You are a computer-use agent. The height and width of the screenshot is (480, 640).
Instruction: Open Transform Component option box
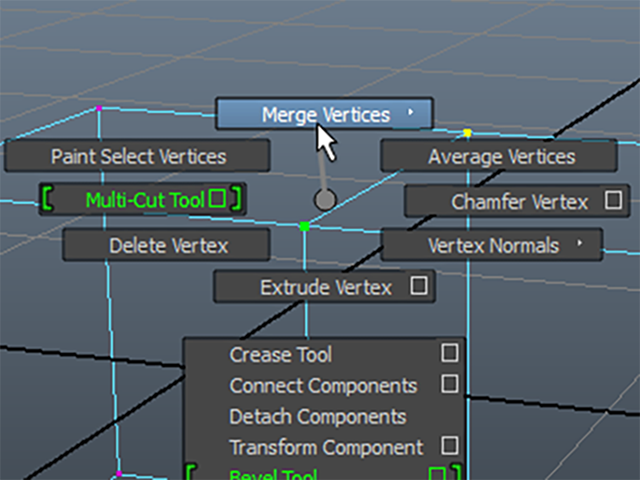(x=449, y=446)
